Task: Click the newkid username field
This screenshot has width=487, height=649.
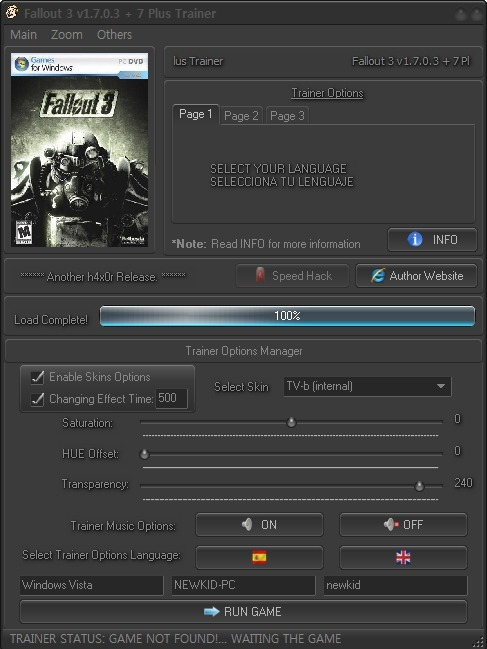Action: tap(395, 585)
